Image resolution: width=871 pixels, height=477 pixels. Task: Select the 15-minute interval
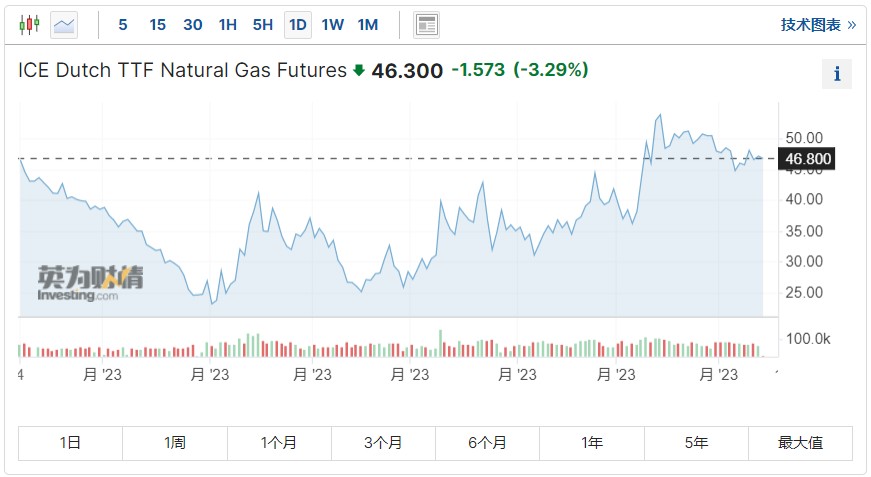click(x=157, y=25)
